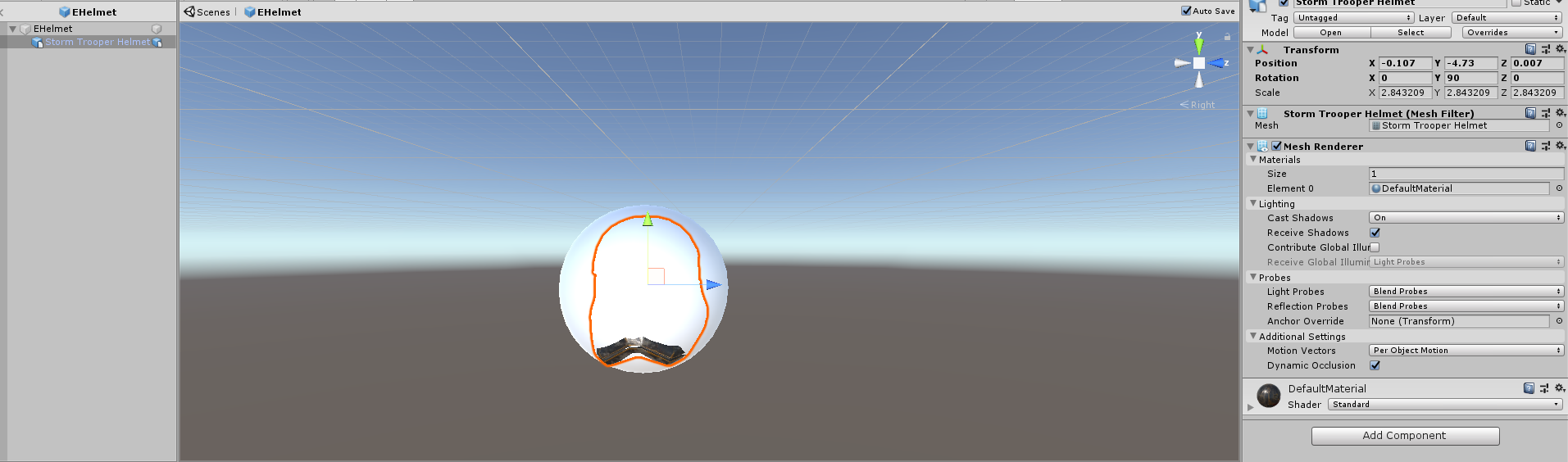Viewport: 1568px width, 462px height.
Task: Open the Static flags dropdown arrow
Action: (1559, 2)
